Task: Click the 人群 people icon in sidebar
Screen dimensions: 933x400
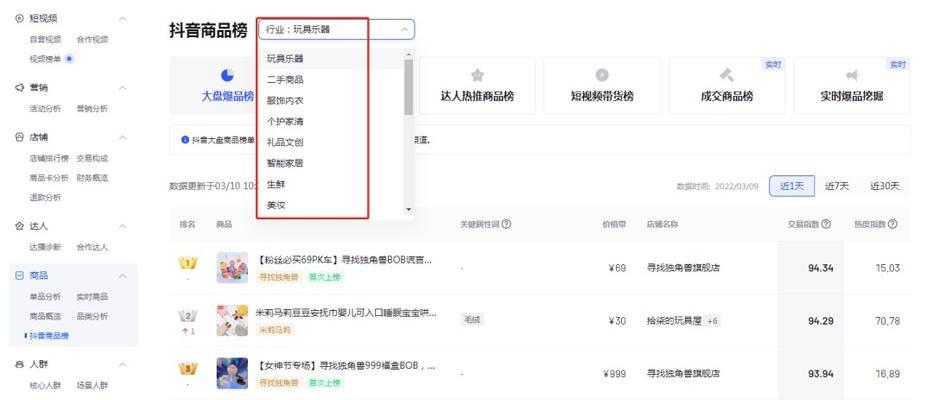Action: (x=19, y=364)
